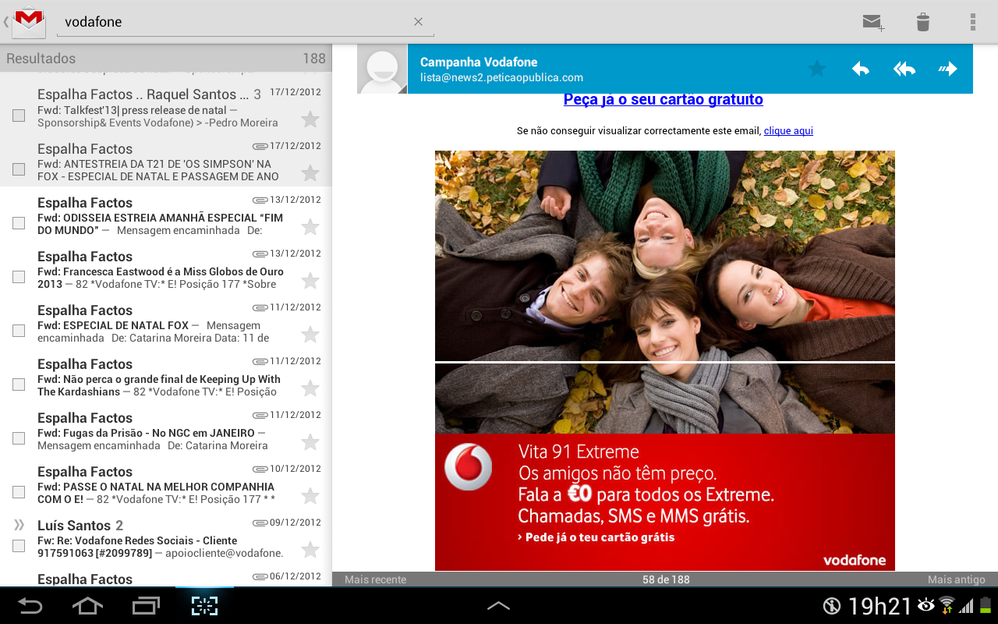Tick the ESPECIAL DE NATAL FOX checkbox
Image resolution: width=998 pixels, height=624 pixels.
click(18, 331)
